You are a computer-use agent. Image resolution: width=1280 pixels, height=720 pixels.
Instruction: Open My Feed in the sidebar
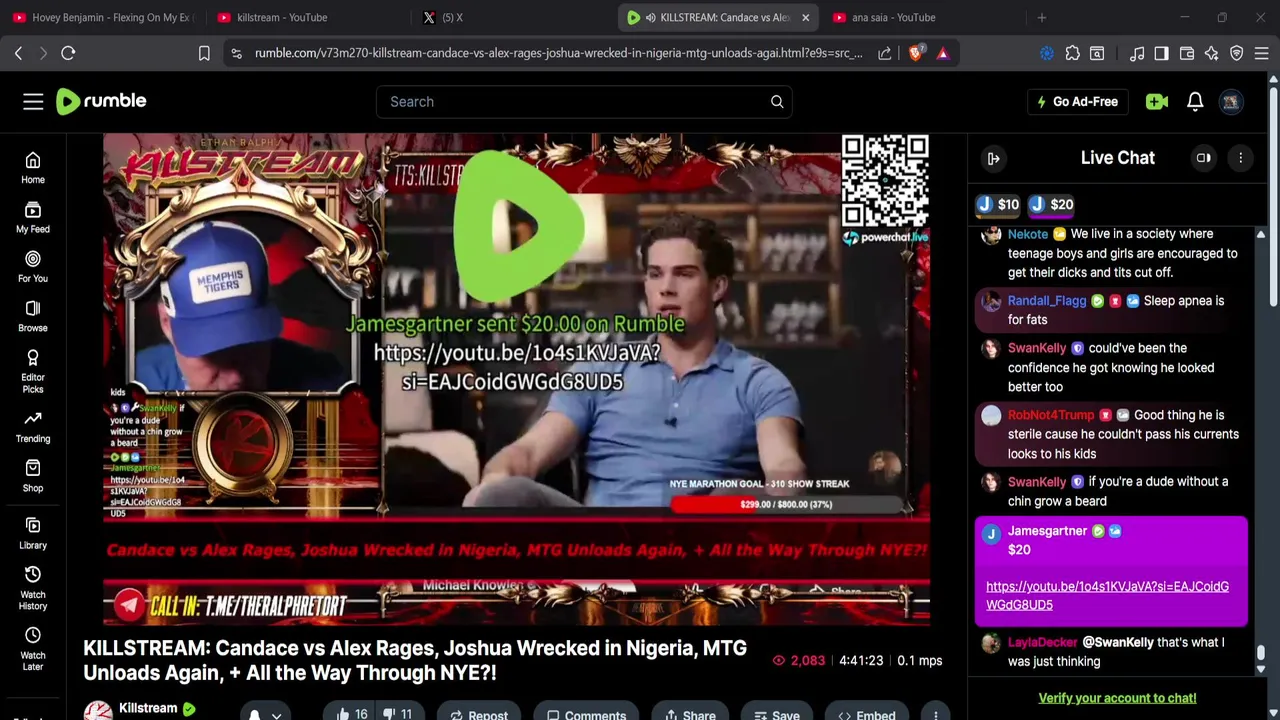coord(33,217)
